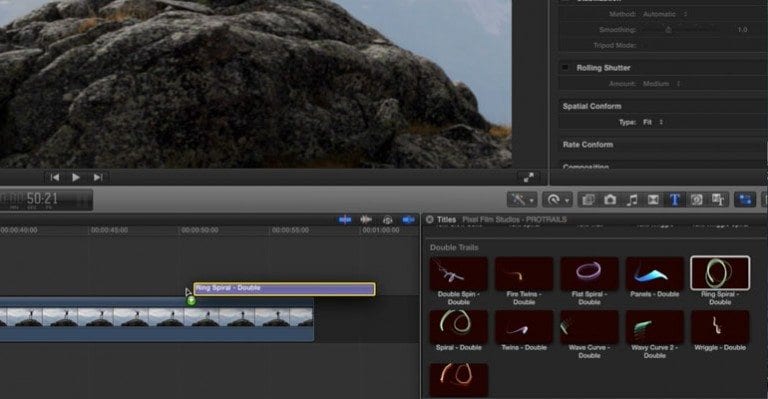Image resolution: width=768 pixels, height=399 pixels.
Task: Click the Rate Conform section header
Action: (x=588, y=144)
